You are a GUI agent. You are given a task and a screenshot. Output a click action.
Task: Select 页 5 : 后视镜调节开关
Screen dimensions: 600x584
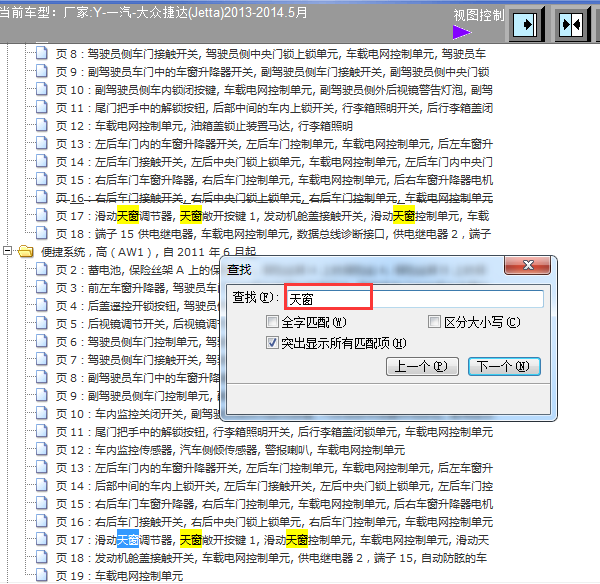click(138, 324)
